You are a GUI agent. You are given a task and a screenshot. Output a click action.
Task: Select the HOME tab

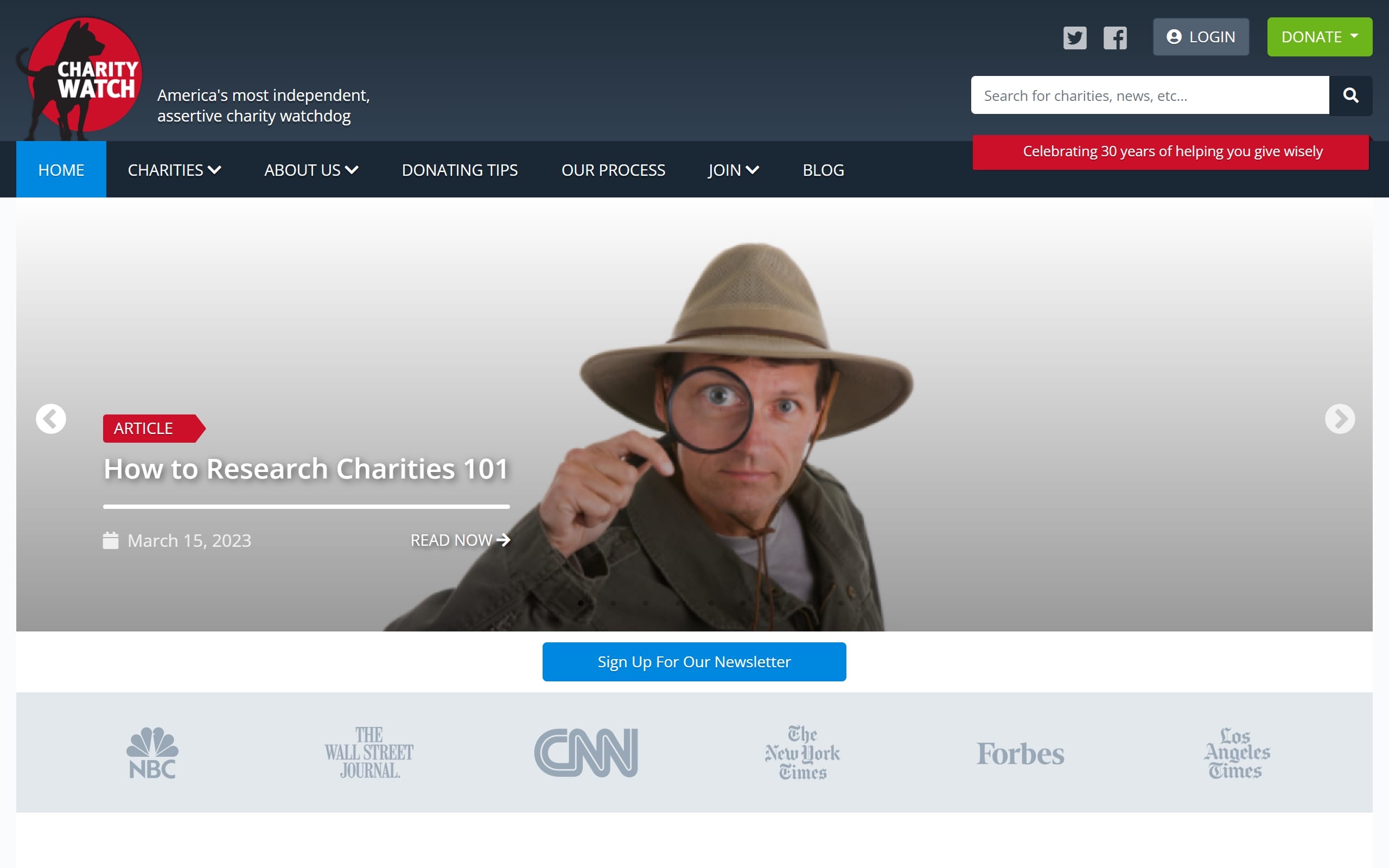tap(61, 169)
